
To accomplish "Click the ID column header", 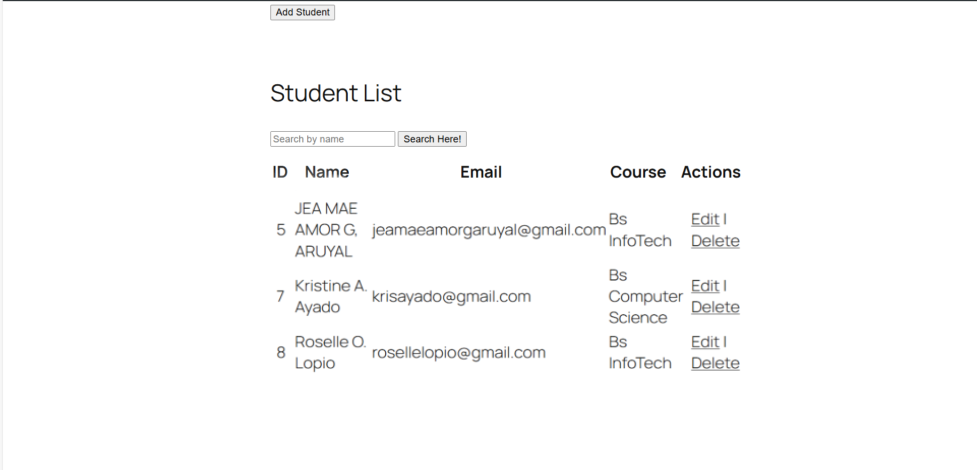I will (280, 172).
